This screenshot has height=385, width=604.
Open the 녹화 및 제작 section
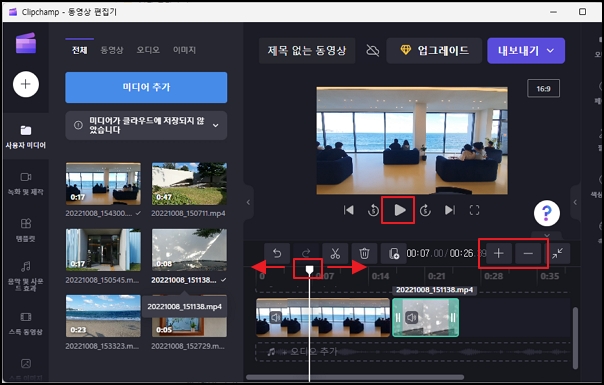point(26,183)
